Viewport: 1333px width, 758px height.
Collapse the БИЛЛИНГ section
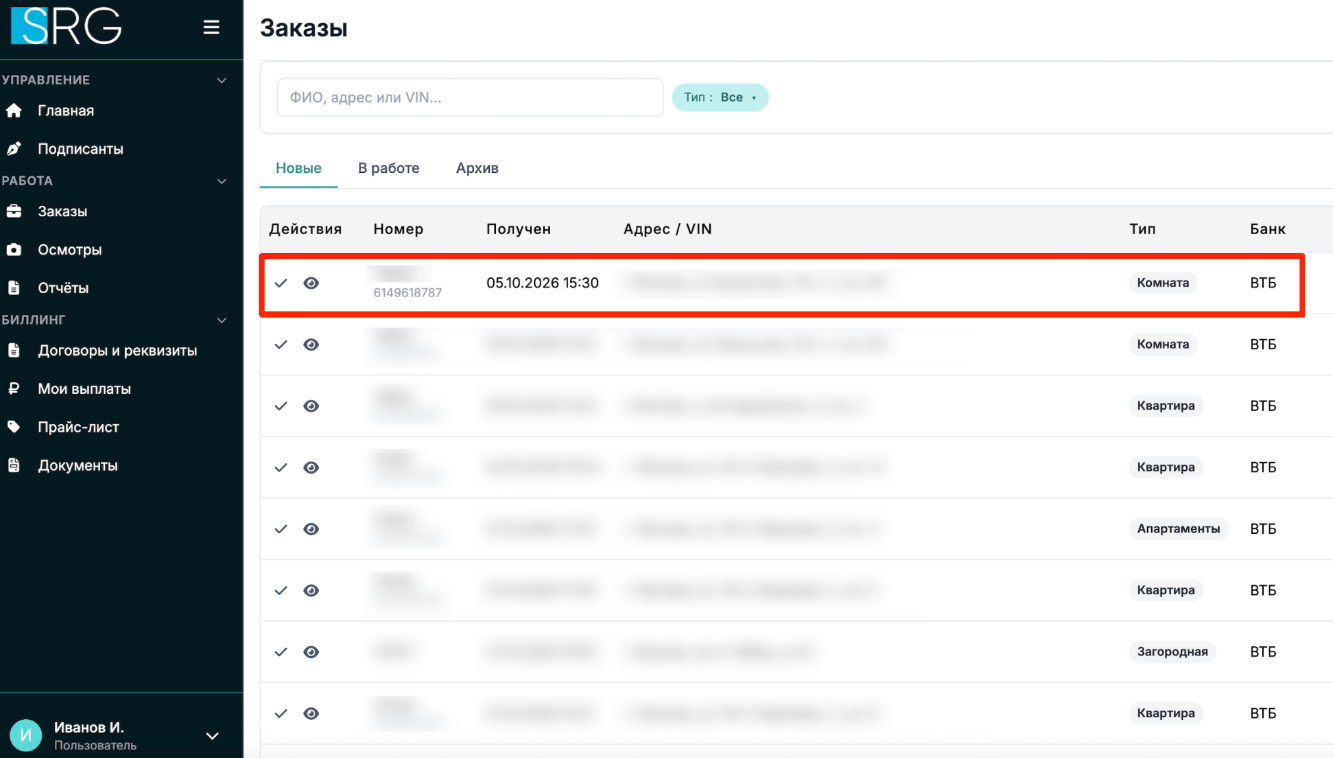click(x=222, y=320)
